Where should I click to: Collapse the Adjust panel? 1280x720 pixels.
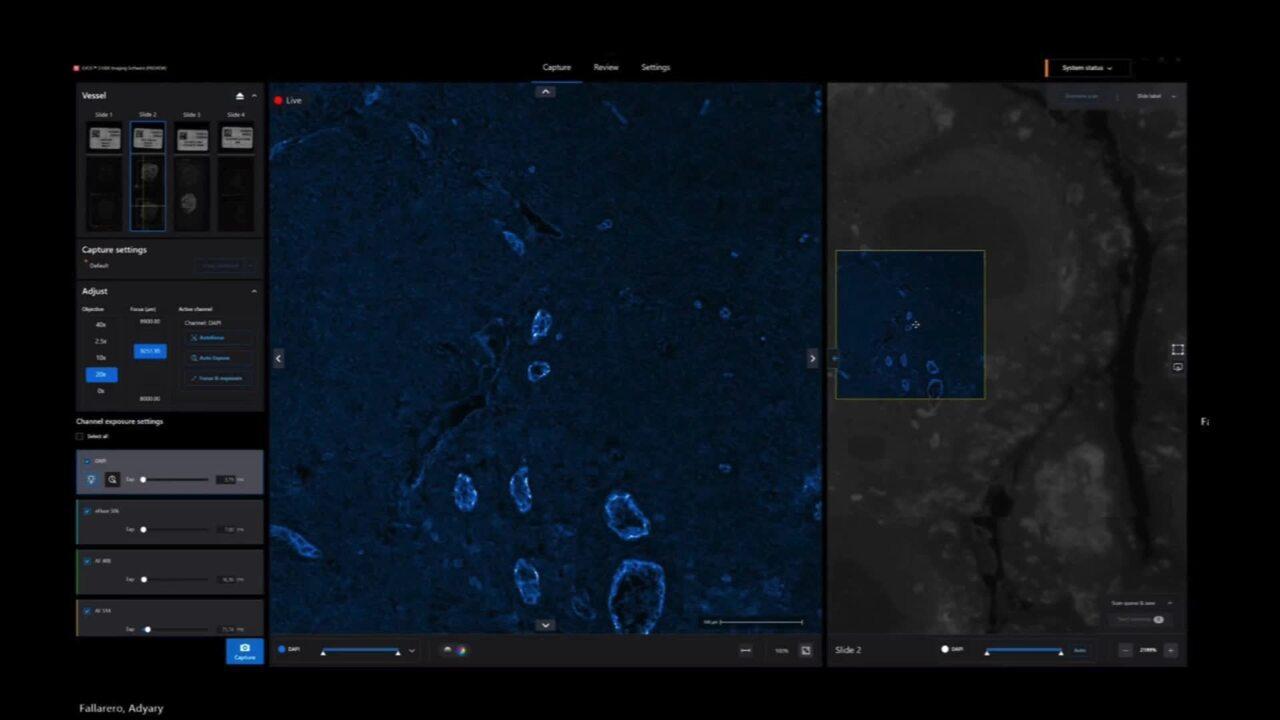pos(254,291)
